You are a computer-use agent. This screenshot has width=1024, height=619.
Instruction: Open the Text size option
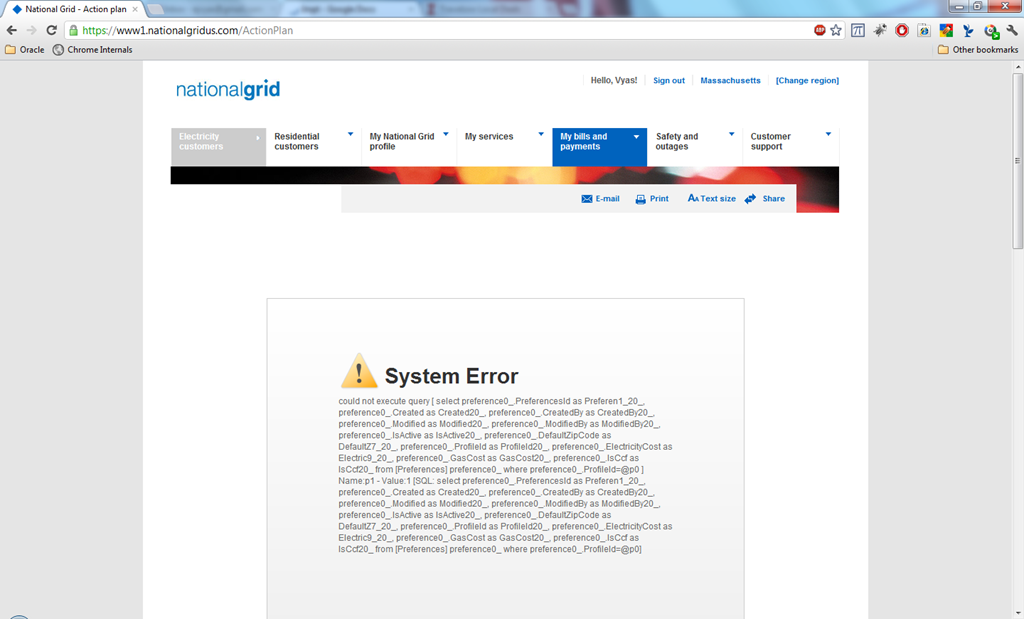click(x=711, y=198)
